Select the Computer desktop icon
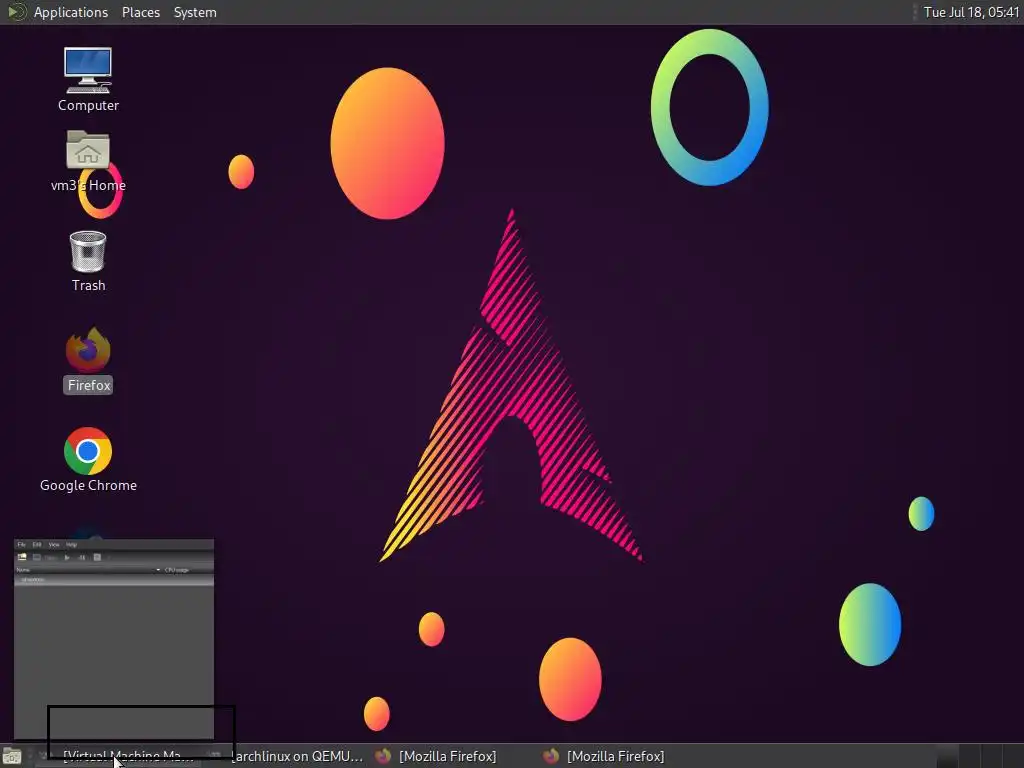The height and width of the screenshot is (768, 1024). click(x=88, y=80)
